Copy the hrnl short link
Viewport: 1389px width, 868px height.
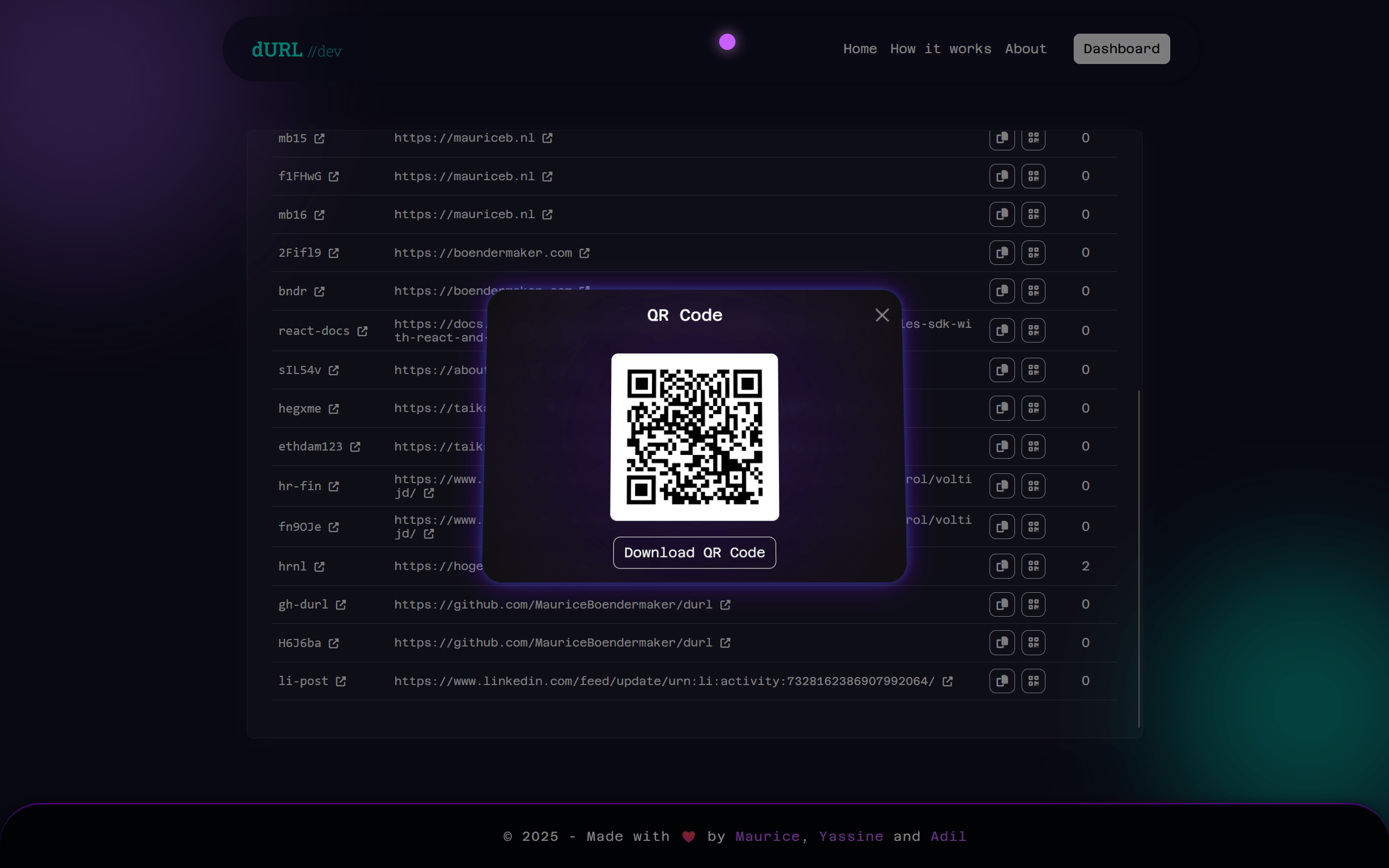point(1001,566)
